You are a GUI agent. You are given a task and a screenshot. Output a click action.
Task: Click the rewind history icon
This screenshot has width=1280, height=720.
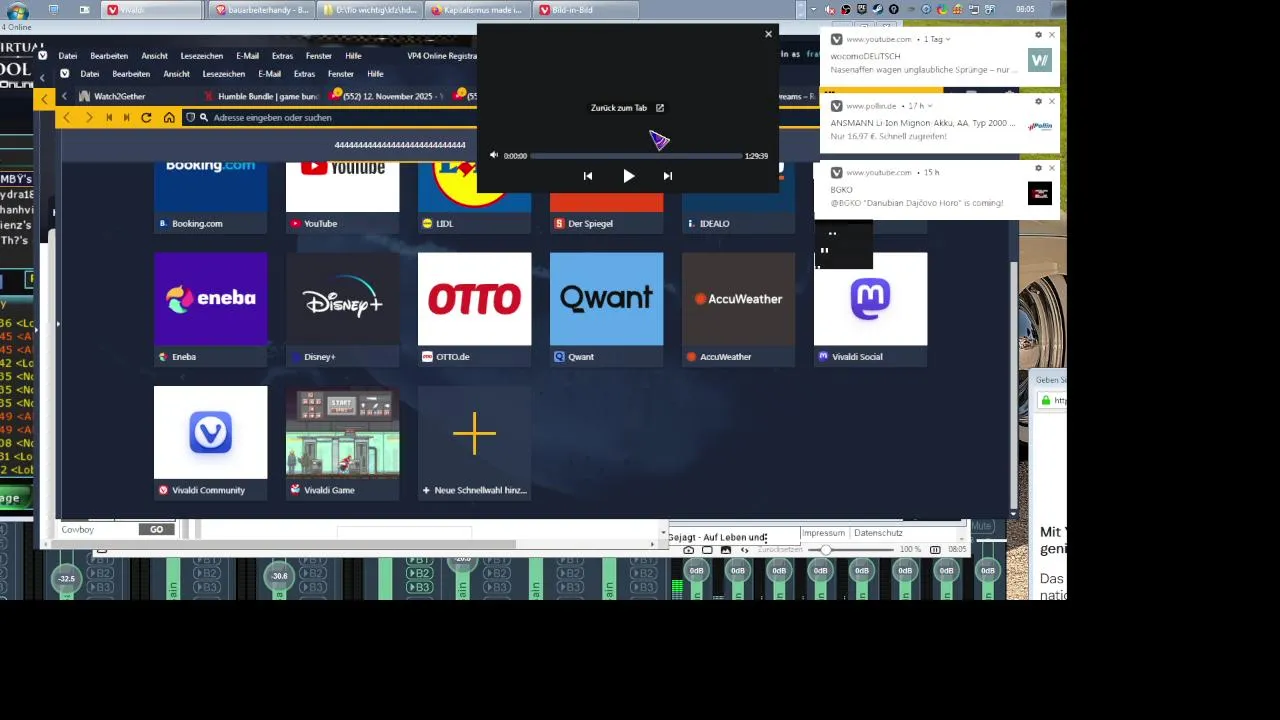coord(109,117)
